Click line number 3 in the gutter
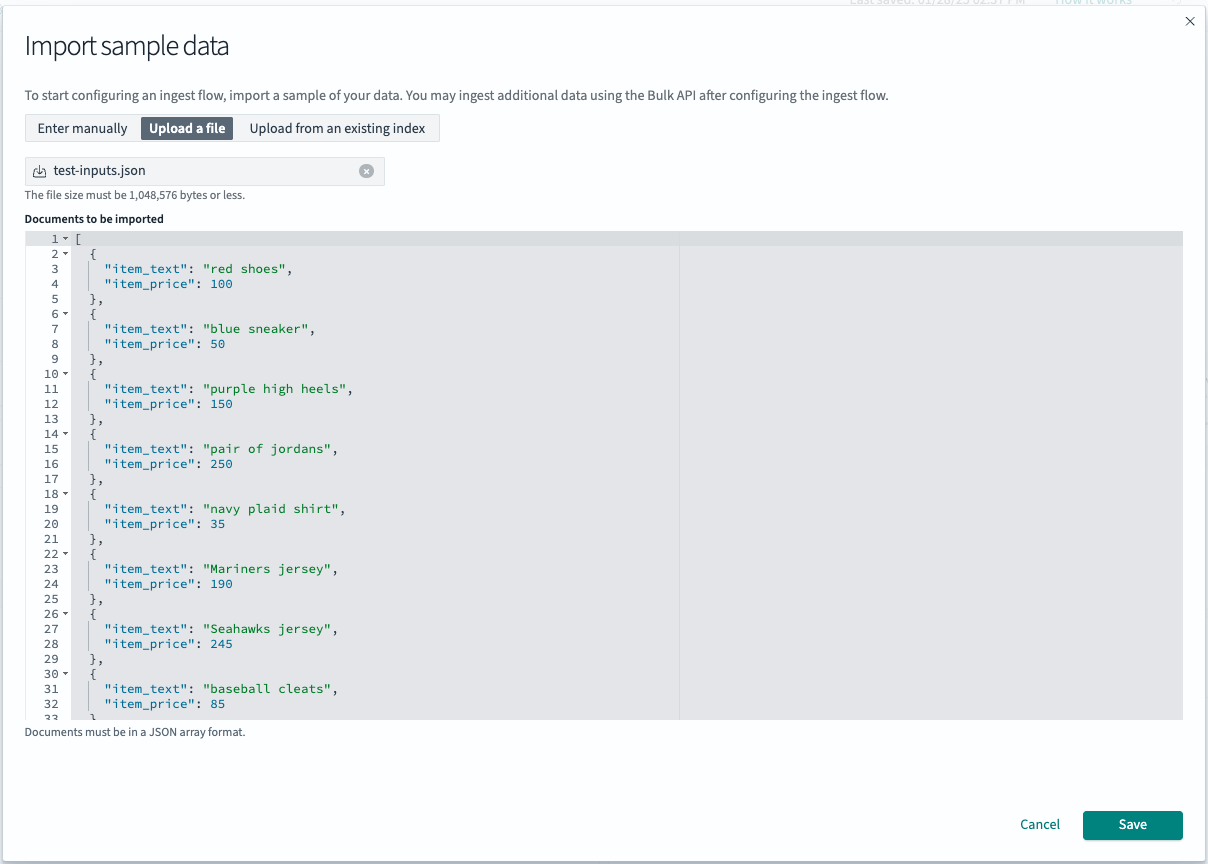 tap(55, 269)
